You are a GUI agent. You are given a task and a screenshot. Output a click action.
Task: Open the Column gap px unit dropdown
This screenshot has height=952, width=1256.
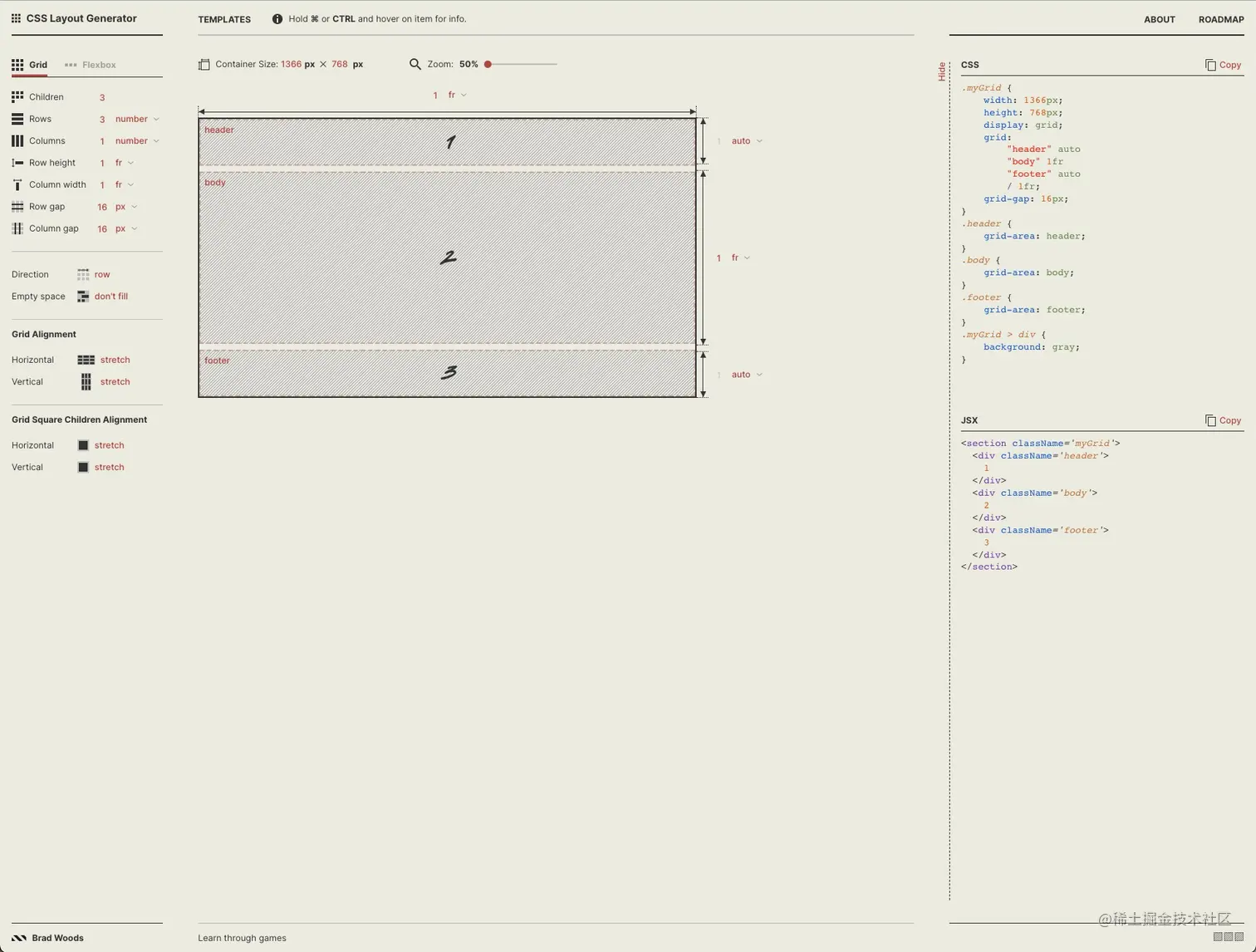126,228
